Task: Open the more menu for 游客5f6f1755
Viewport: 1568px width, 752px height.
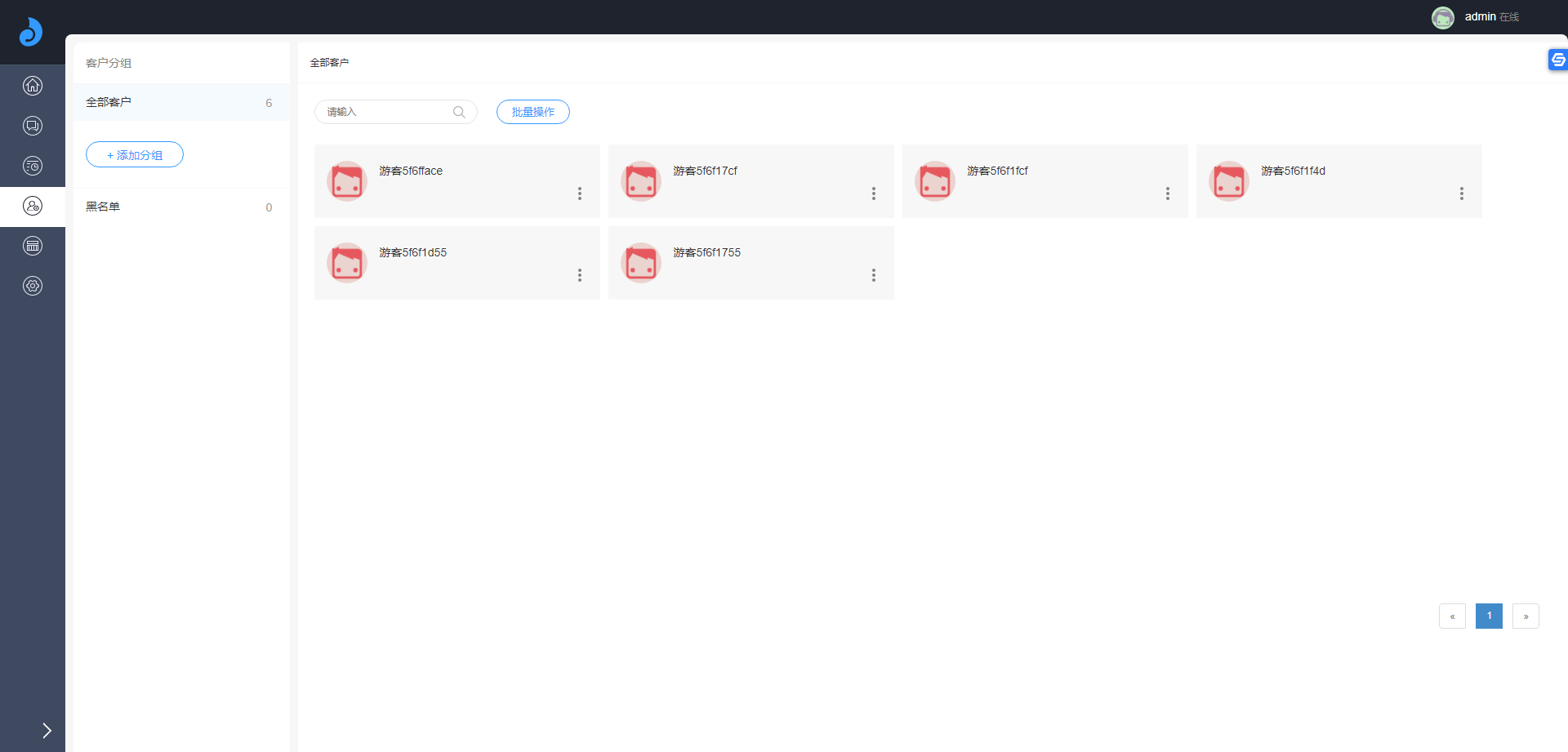Action: (x=874, y=275)
